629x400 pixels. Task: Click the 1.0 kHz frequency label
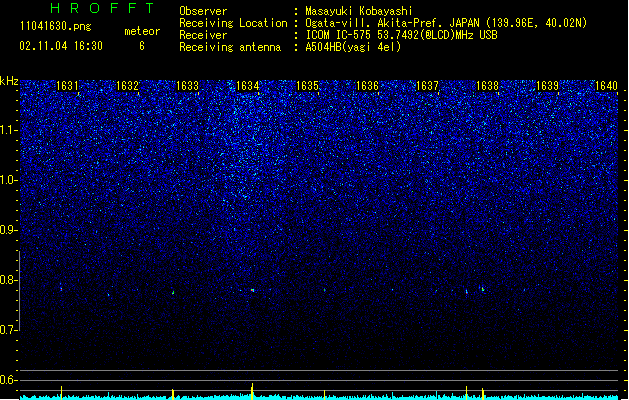[x=8, y=180]
